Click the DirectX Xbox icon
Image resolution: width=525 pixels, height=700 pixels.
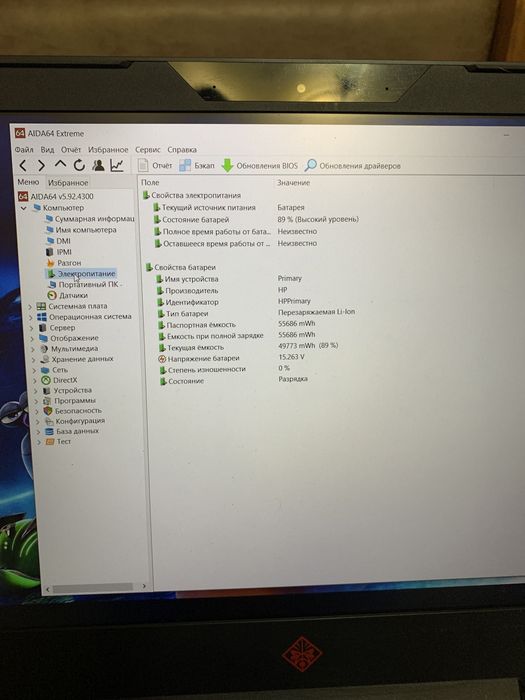click(46, 380)
